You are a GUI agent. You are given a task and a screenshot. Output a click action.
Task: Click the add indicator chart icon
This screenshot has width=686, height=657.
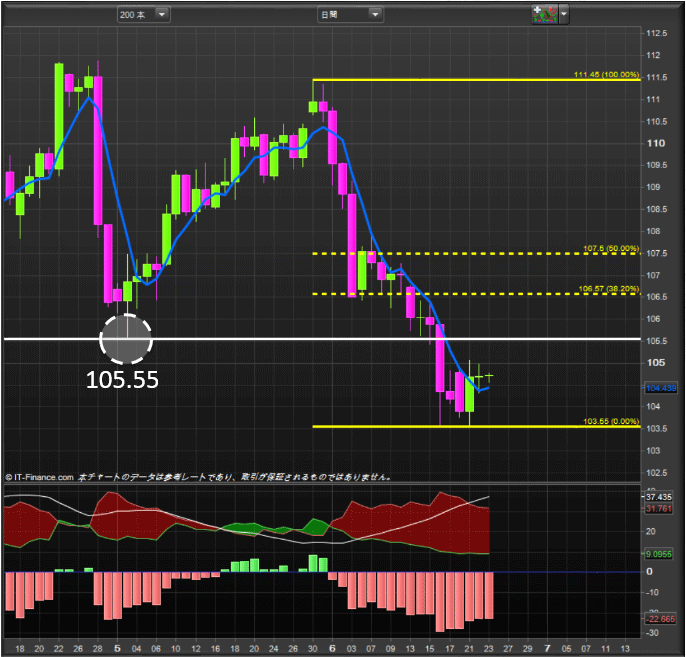544,14
